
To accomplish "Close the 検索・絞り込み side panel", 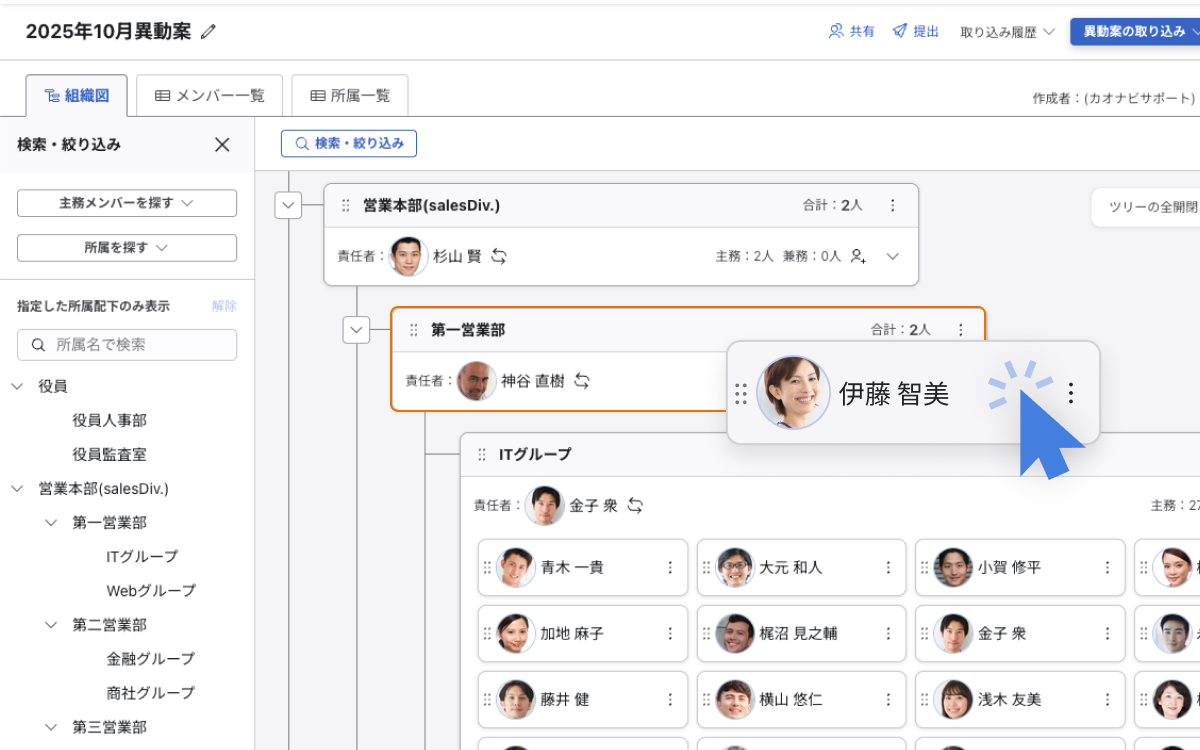I will 222,145.
